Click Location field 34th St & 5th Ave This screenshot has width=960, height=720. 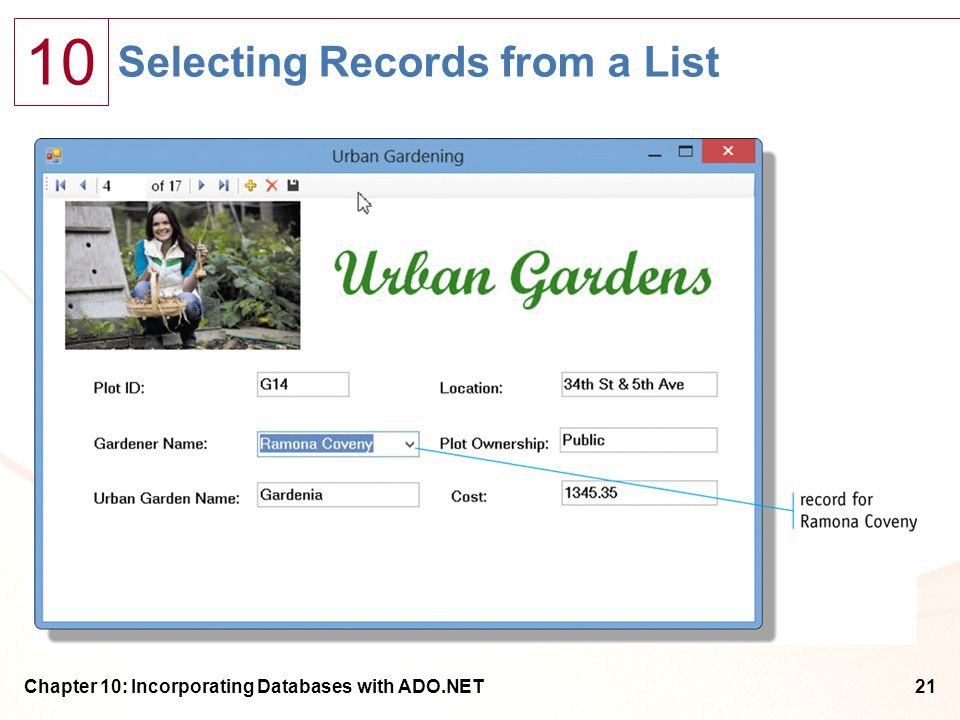[639, 384]
